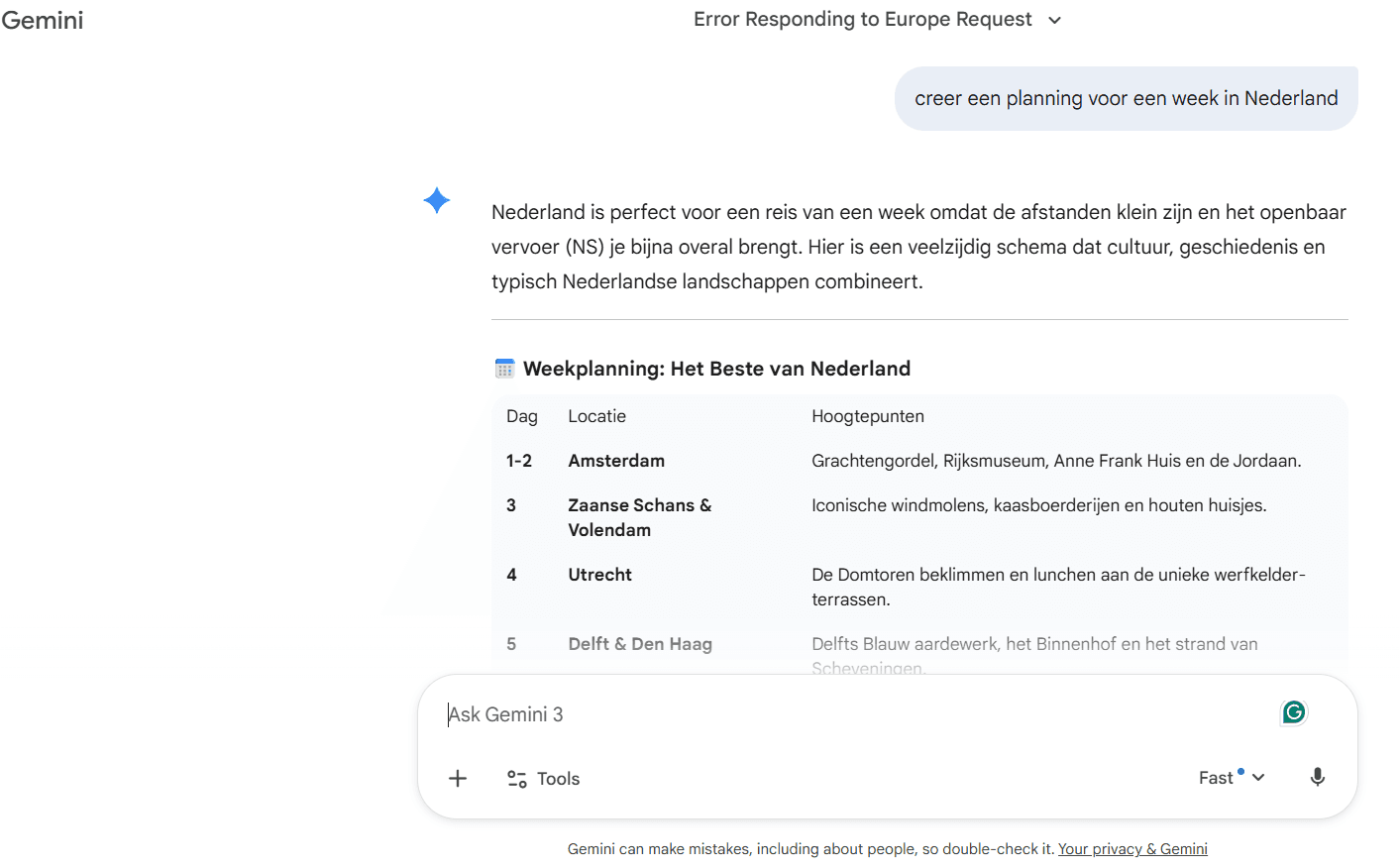Expand the conversation title chevron menu
This screenshot has height=868, width=1400.
tap(1054, 21)
